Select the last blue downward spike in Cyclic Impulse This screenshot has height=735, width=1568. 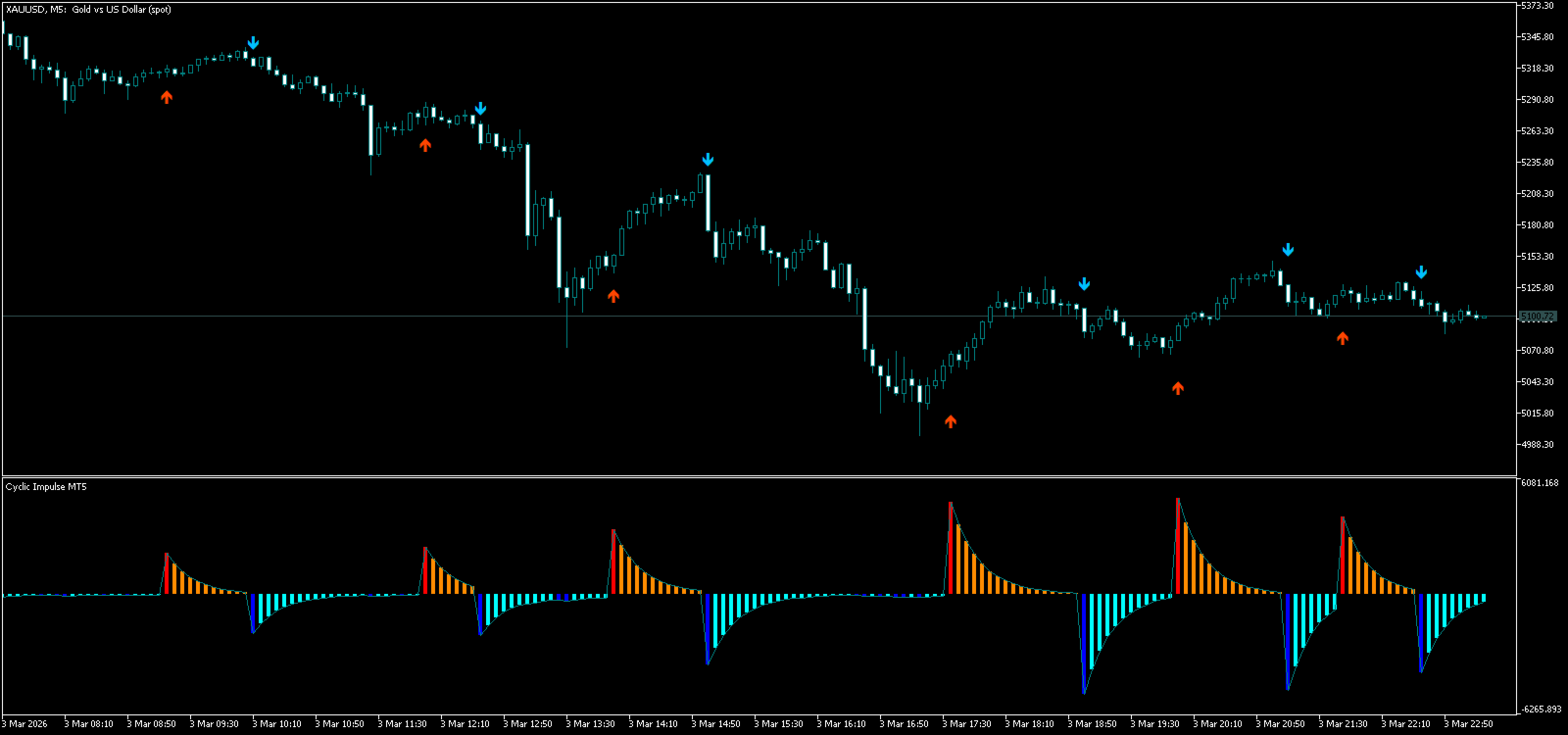(x=1421, y=633)
